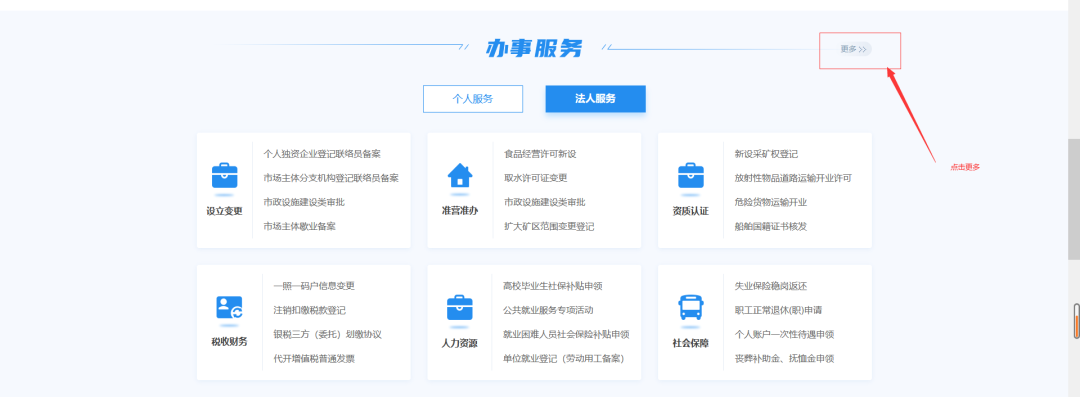The height and width of the screenshot is (397, 1080).
Task: Click the 税收财务 person icon
Action: tap(229, 307)
